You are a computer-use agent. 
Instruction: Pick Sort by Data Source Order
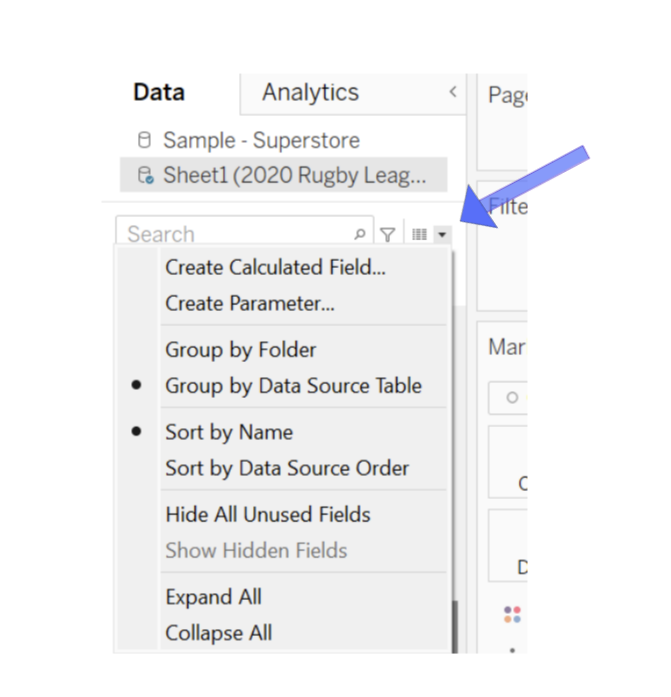point(287,468)
